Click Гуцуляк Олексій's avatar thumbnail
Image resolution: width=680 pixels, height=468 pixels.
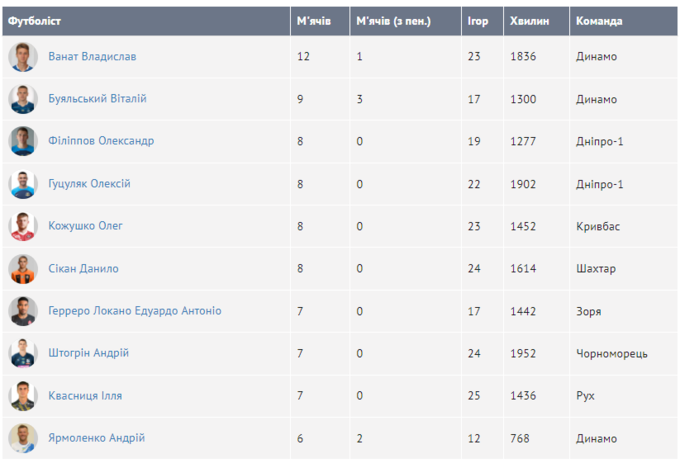(23, 184)
